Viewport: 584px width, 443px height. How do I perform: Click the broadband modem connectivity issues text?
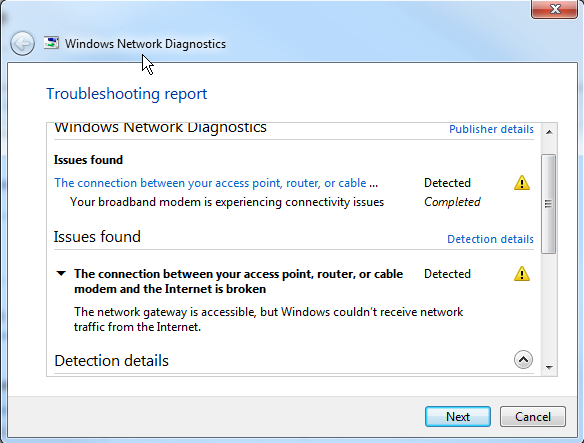(227, 202)
